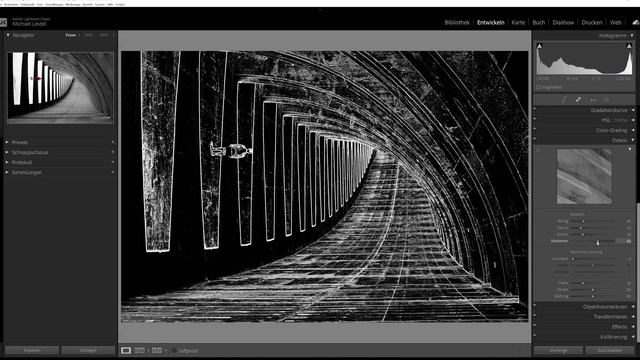Expand the Kalibrierung panel

tap(633, 337)
